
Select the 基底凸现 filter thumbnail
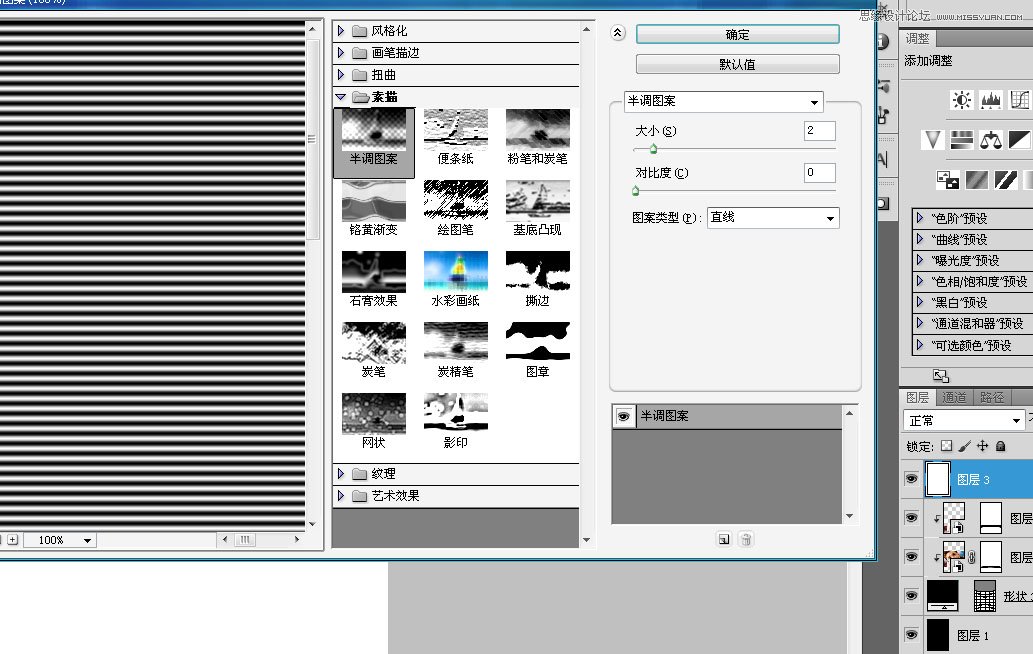coord(538,209)
